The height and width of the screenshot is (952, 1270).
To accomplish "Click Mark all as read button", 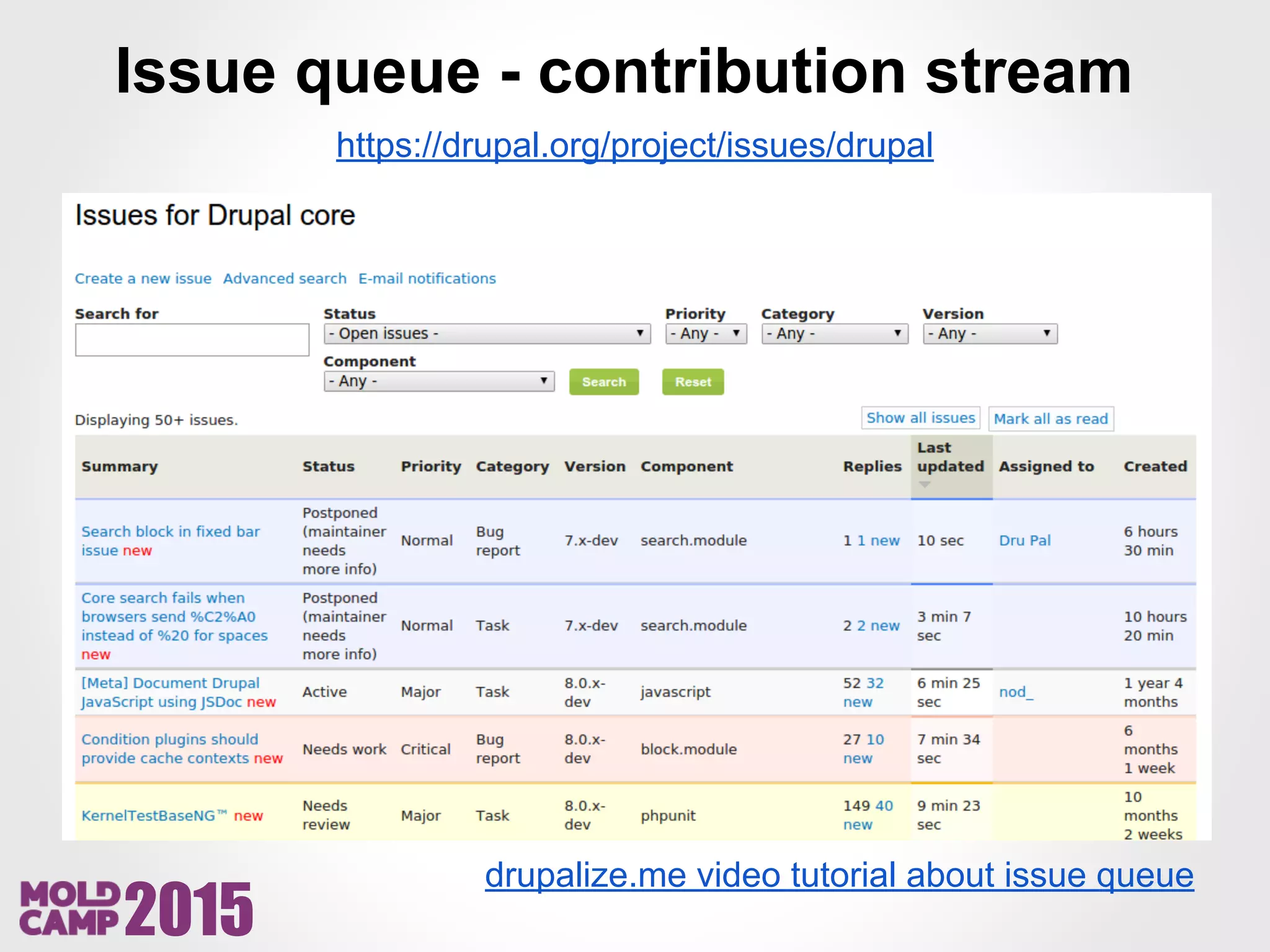I will 1051,419.
